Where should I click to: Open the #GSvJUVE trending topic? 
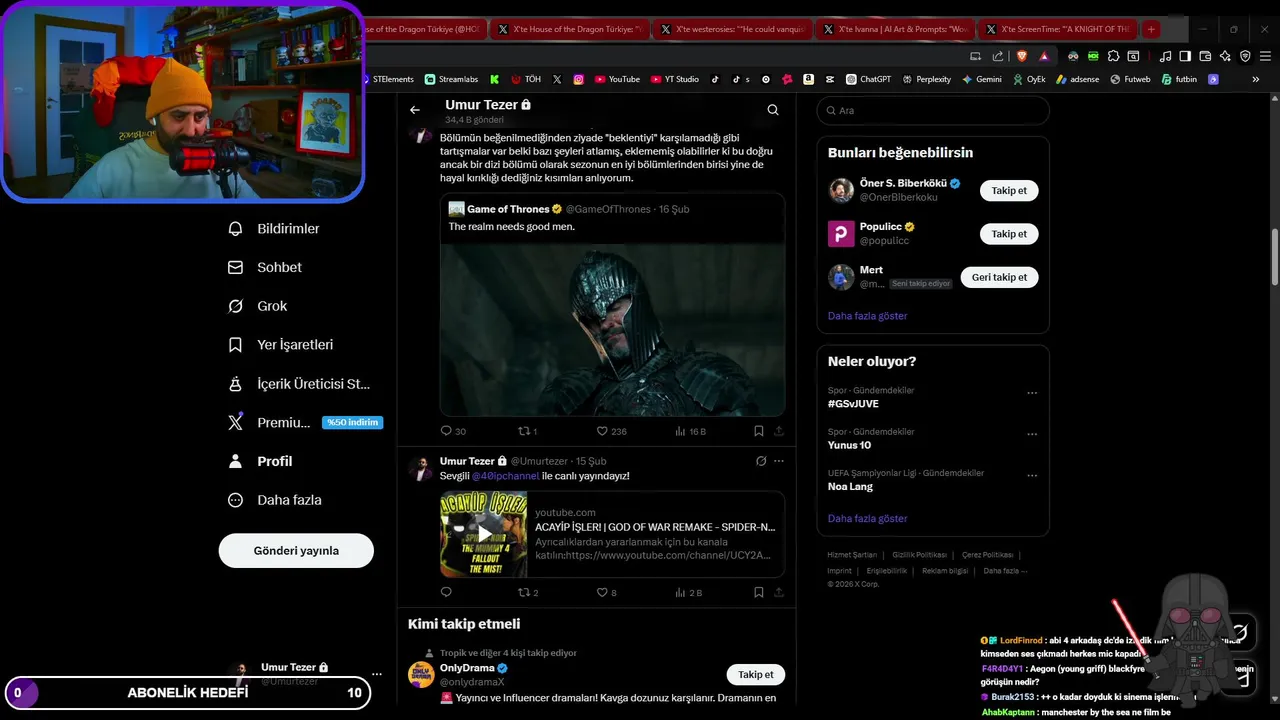(853, 404)
